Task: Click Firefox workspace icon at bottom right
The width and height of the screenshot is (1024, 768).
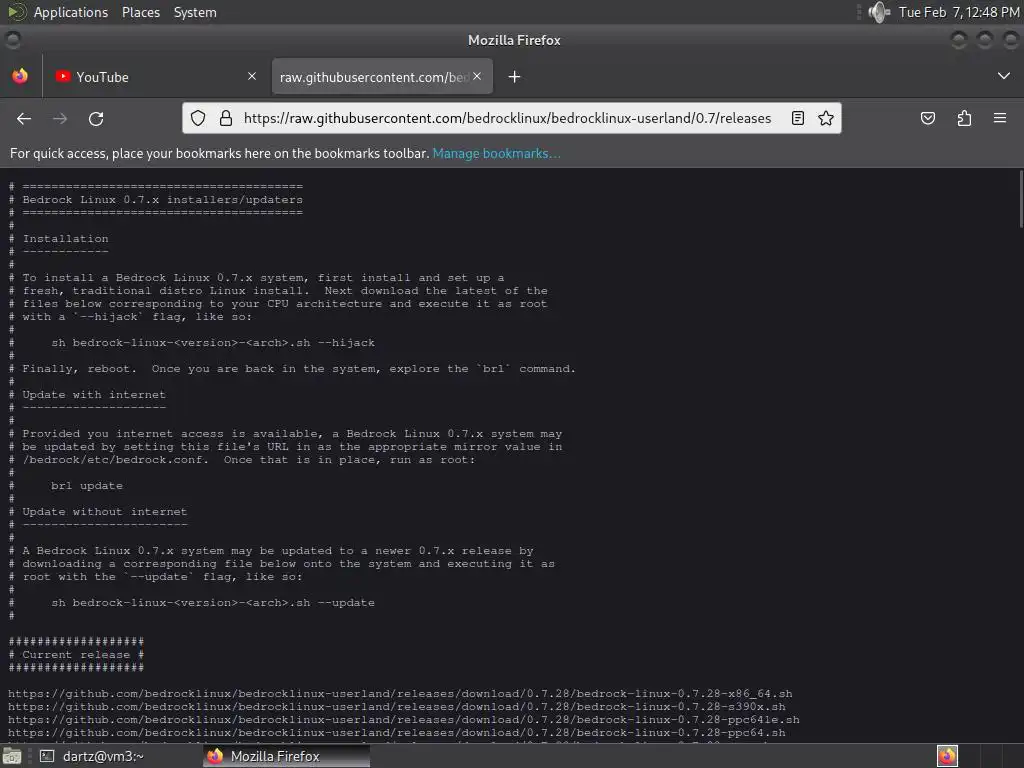Action: pyautogui.click(x=947, y=756)
